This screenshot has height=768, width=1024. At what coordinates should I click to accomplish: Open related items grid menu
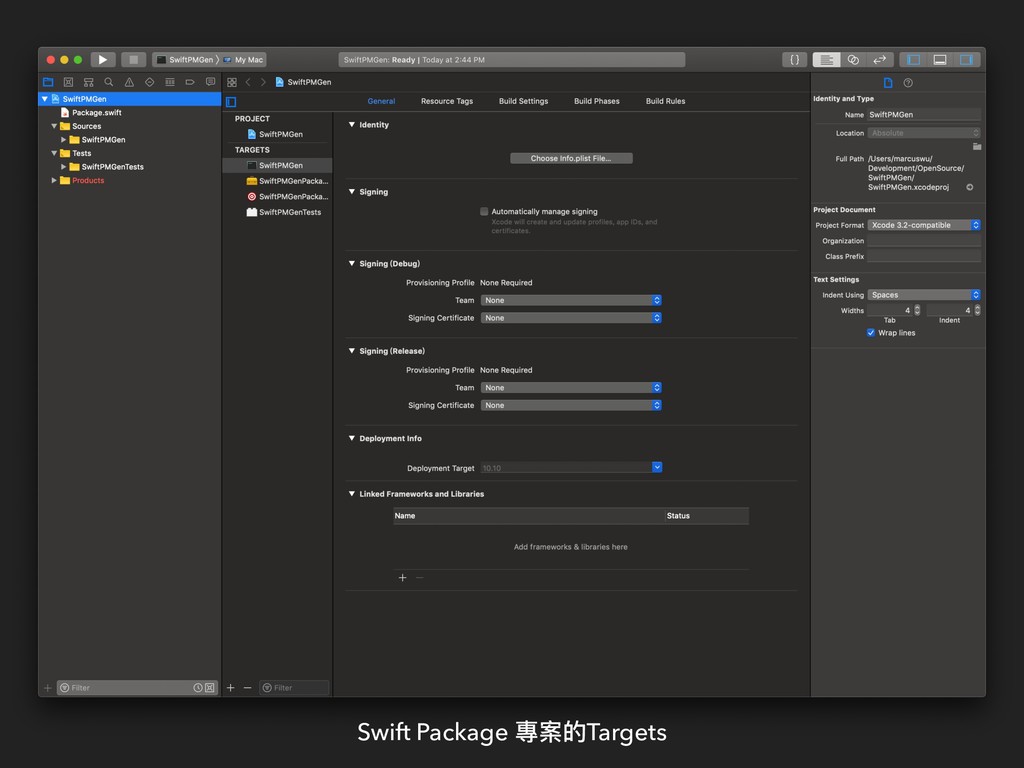point(232,82)
